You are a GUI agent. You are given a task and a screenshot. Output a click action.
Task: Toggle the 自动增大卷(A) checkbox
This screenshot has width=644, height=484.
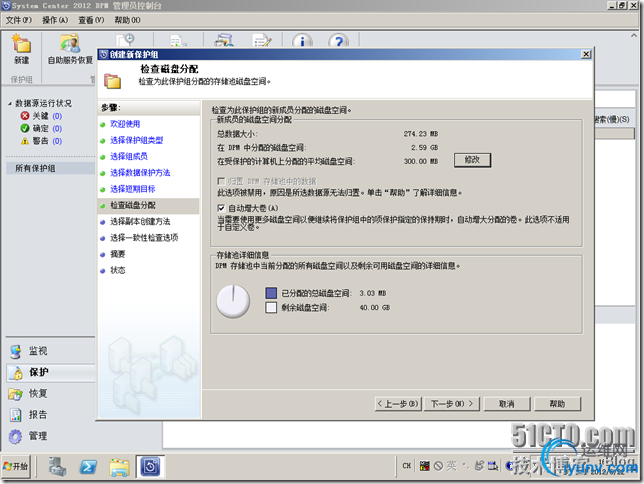click(221, 208)
